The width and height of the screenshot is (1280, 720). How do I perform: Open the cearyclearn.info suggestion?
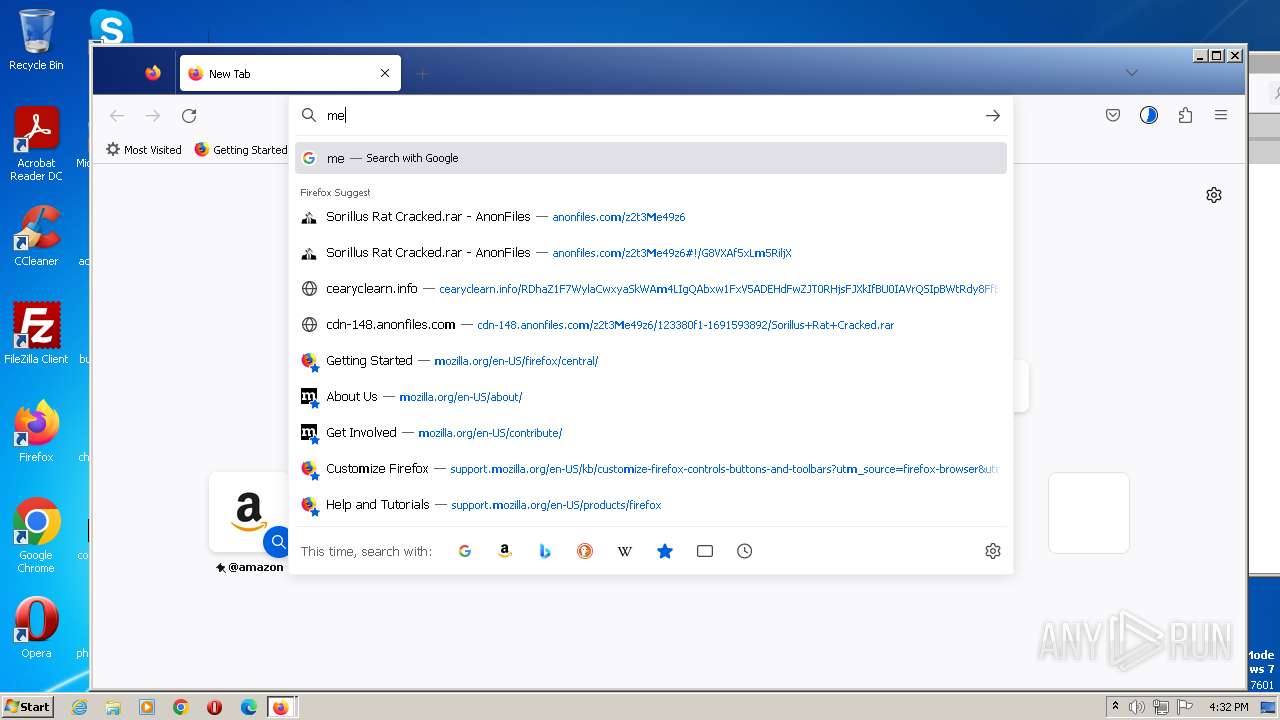651,289
